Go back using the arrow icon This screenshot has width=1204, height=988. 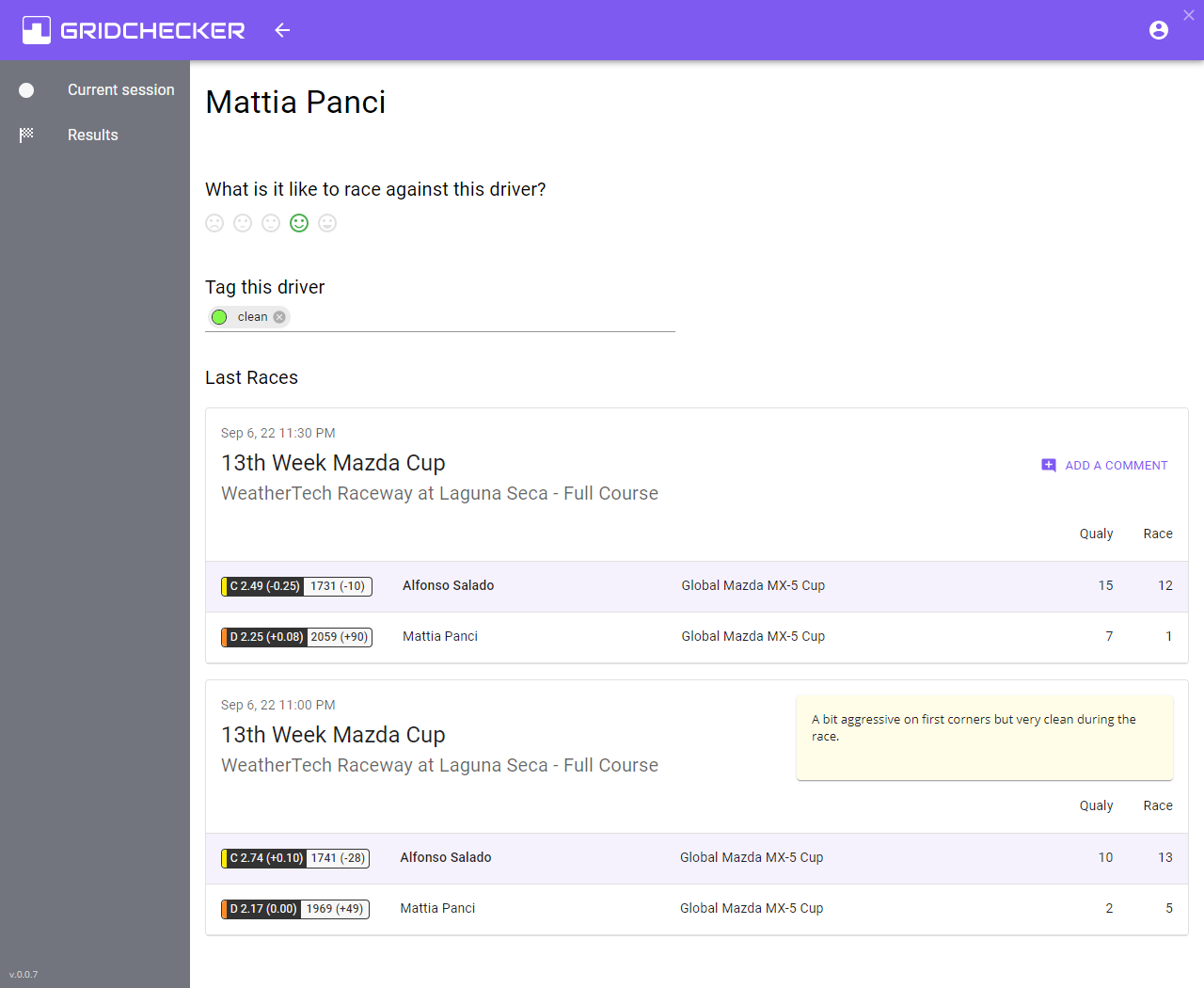point(282,30)
